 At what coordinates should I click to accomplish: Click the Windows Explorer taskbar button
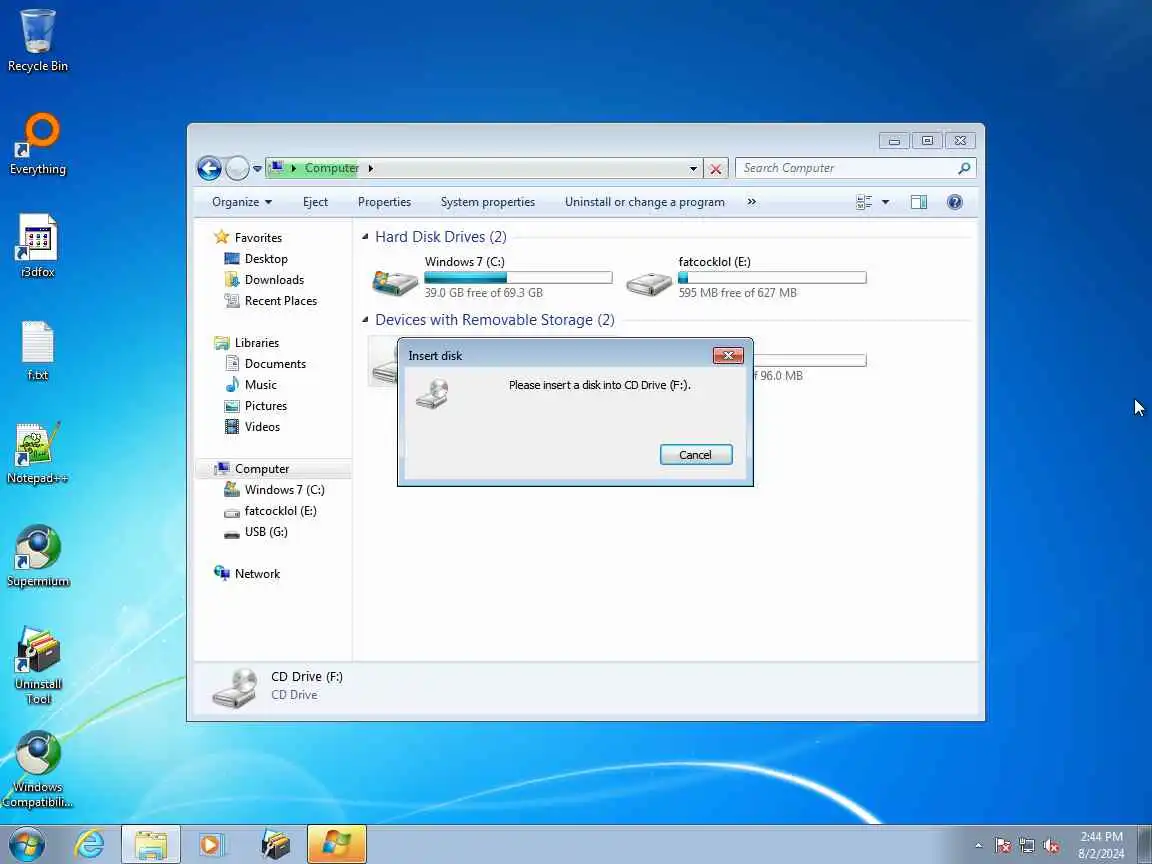click(151, 844)
